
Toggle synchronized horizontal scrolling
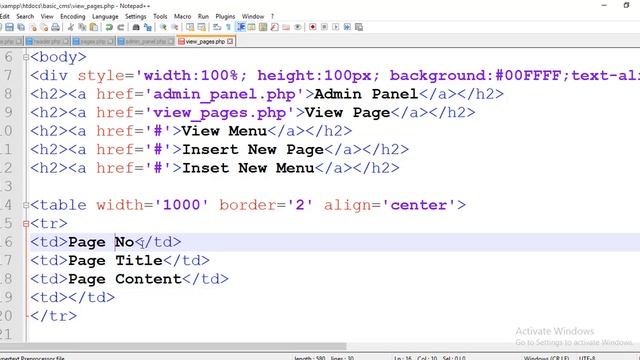pyautogui.click(x=202, y=27)
